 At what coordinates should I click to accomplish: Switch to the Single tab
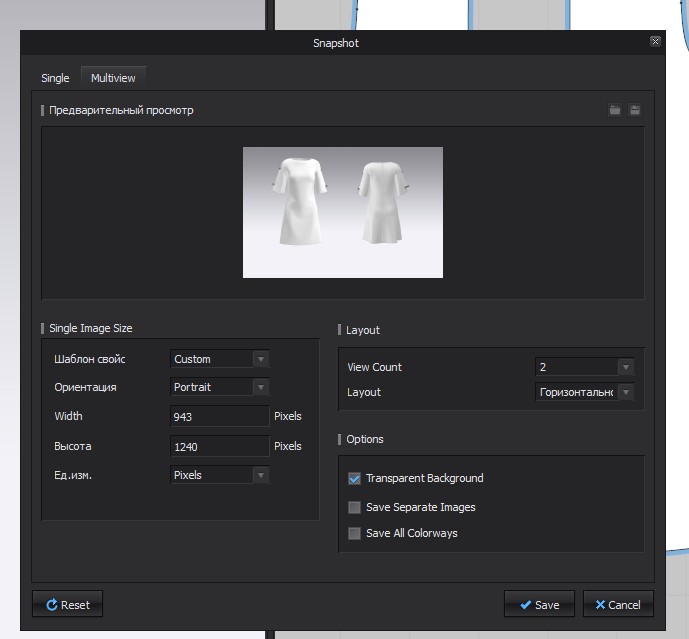55,78
